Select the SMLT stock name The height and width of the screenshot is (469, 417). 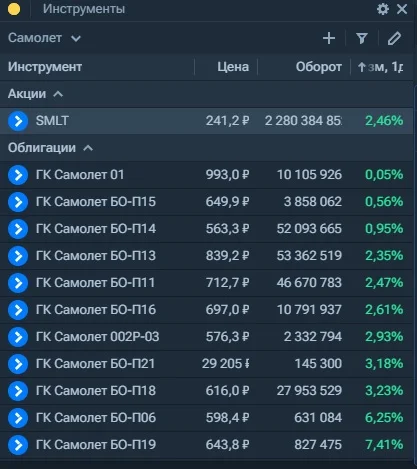pos(52,121)
